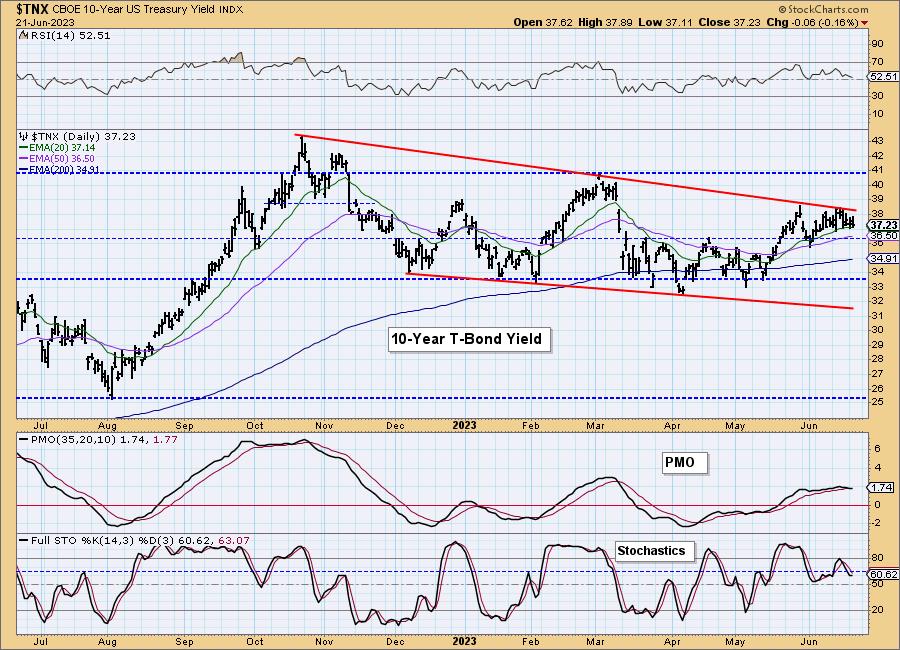Click the EMA(200) 34.91 legend entry
900x650 pixels.
click(x=59, y=169)
